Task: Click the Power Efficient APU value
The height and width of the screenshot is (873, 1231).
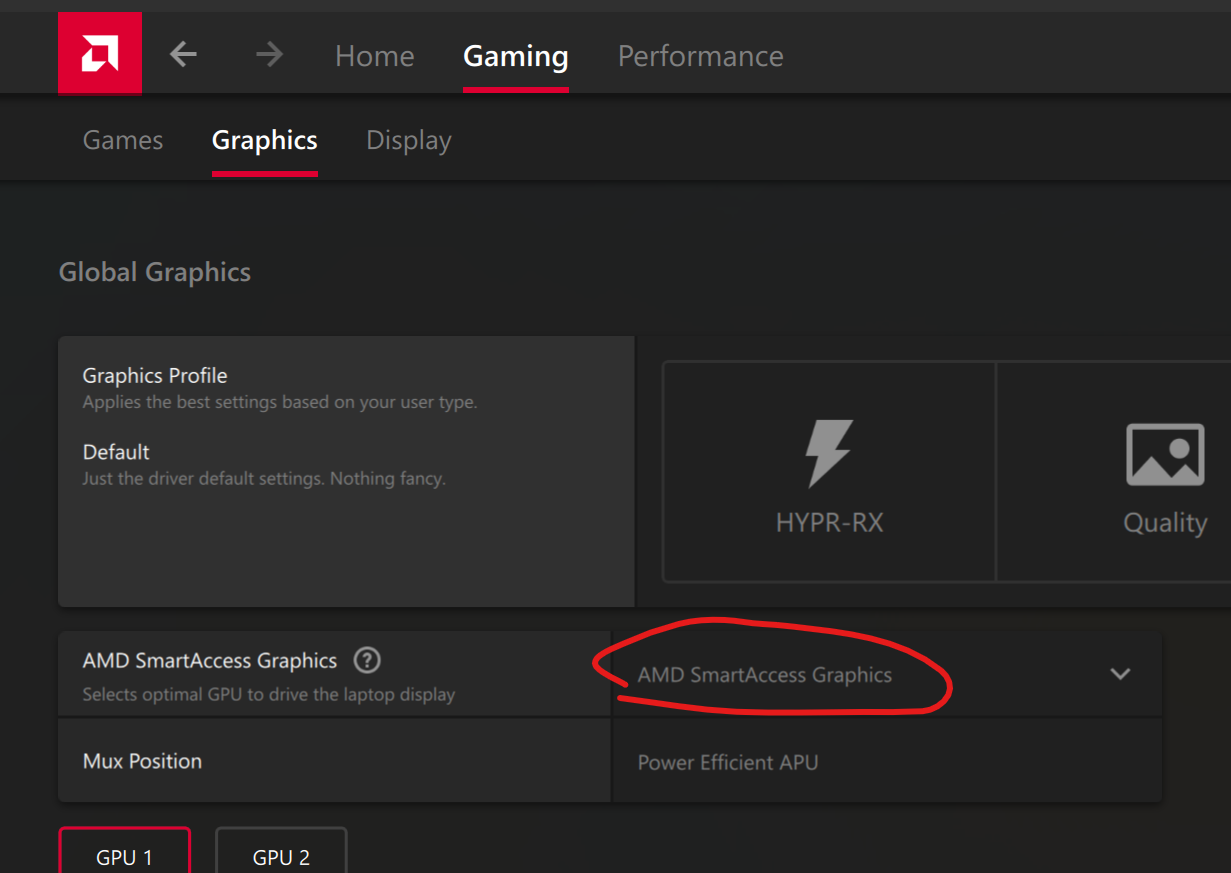Action: pyautogui.click(x=728, y=762)
